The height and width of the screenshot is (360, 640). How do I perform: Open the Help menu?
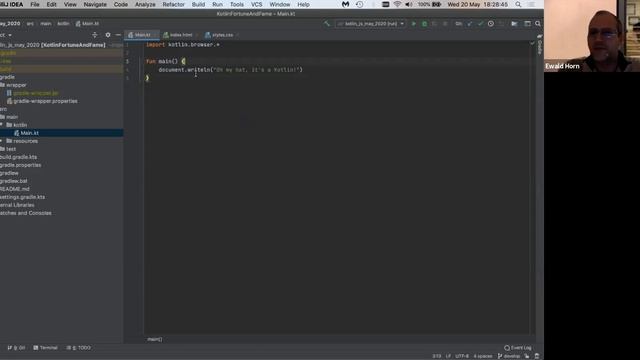303,4
